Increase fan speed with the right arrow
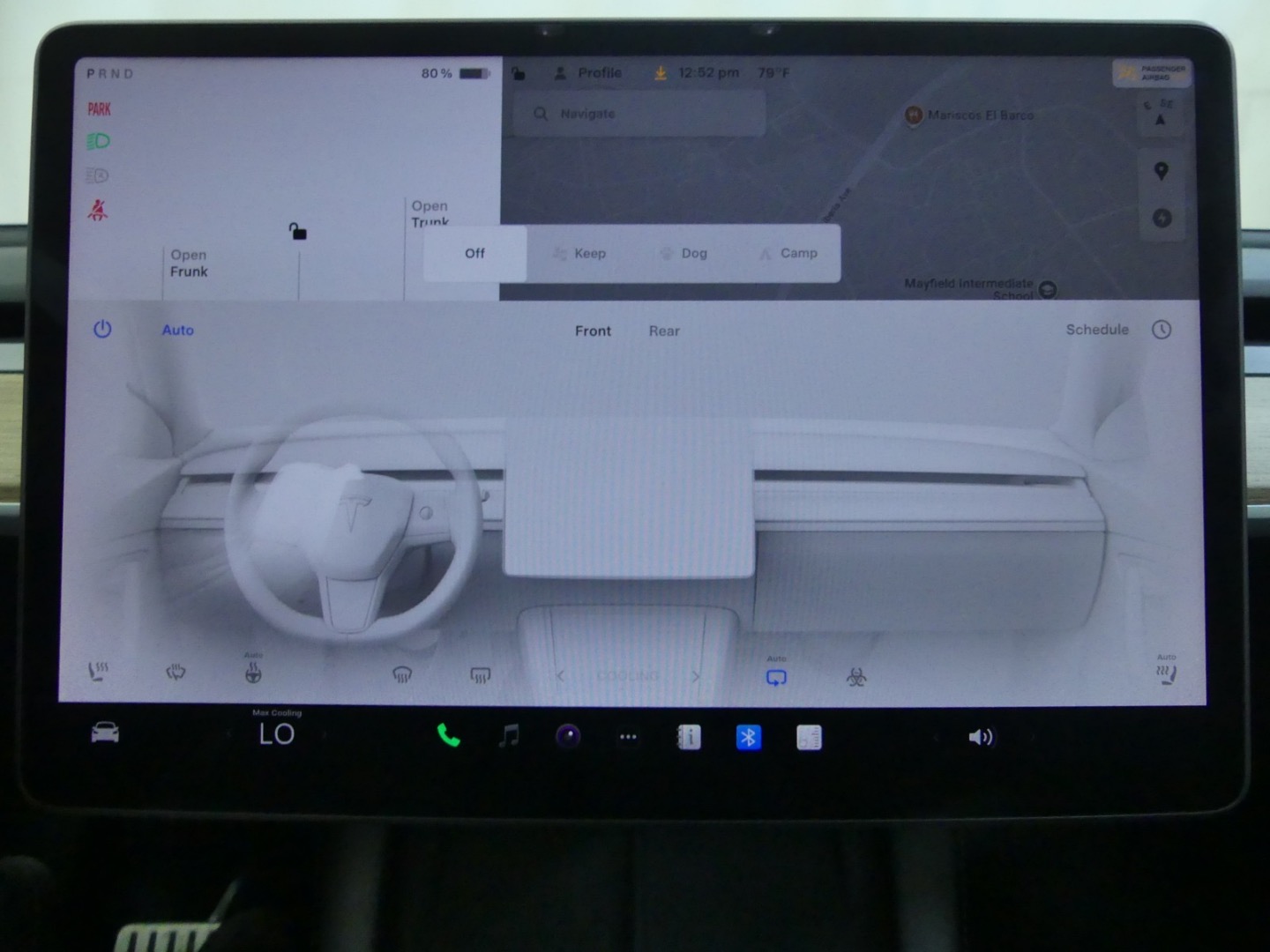 (x=696, y=677)
